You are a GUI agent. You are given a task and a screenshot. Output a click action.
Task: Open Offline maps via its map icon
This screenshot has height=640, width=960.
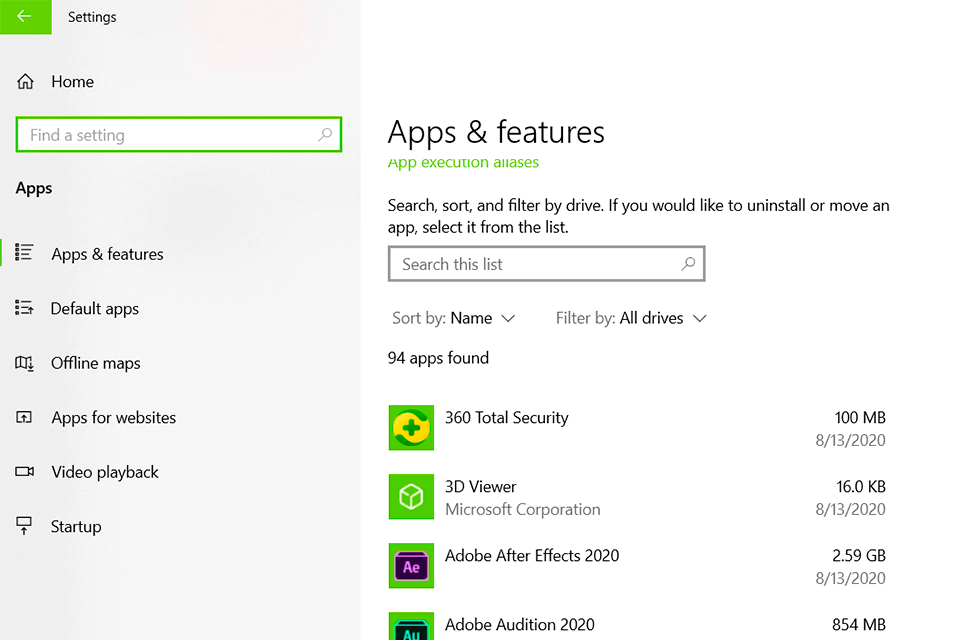pyautogui.click(x=25, y=363)
